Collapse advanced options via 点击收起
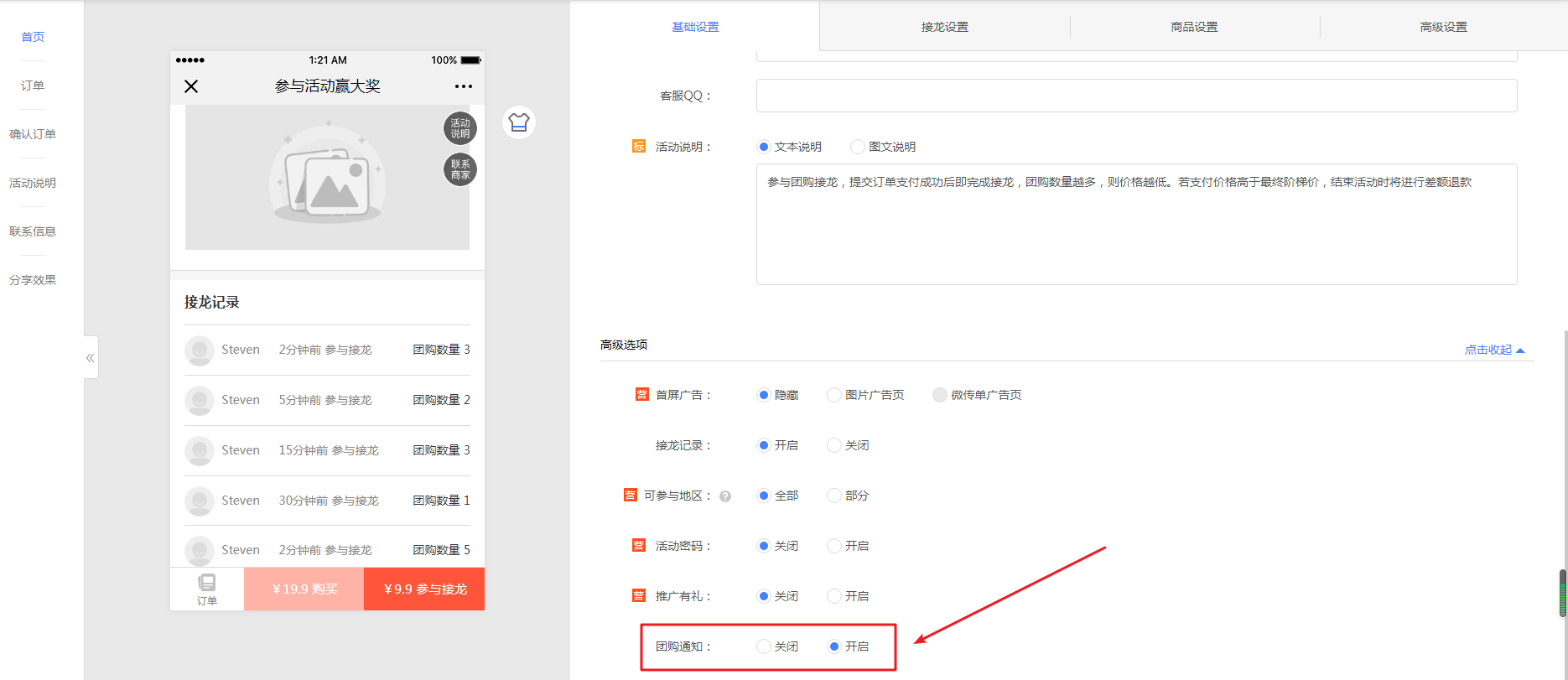Viewport: 1568px width, 680px height. 1494,350
